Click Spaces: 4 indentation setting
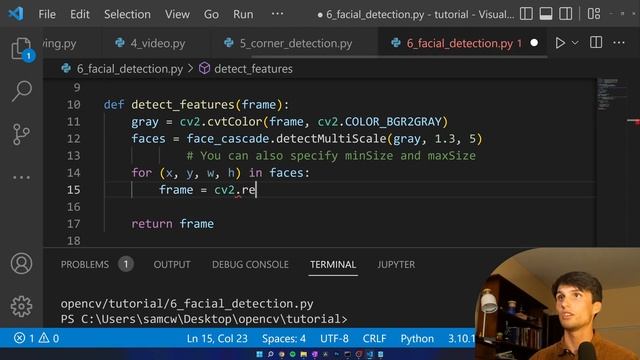This screenshot has height=360, width=640. click(284, 338)
